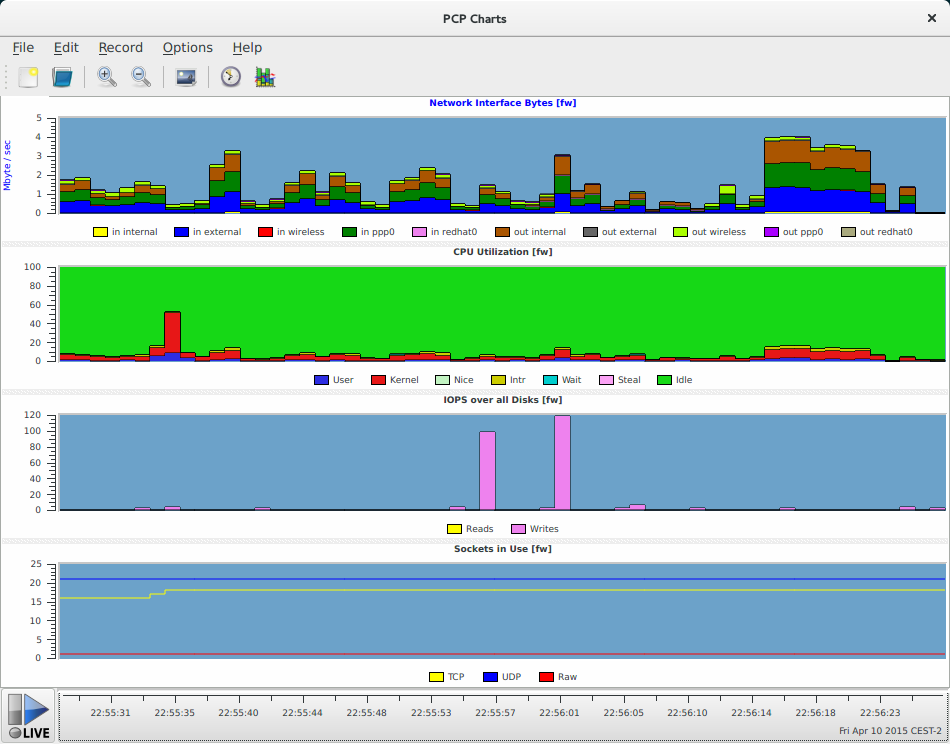This screenshot has height=744, width=950.
Task: Open the Record menu
Action: click(120, 47)
